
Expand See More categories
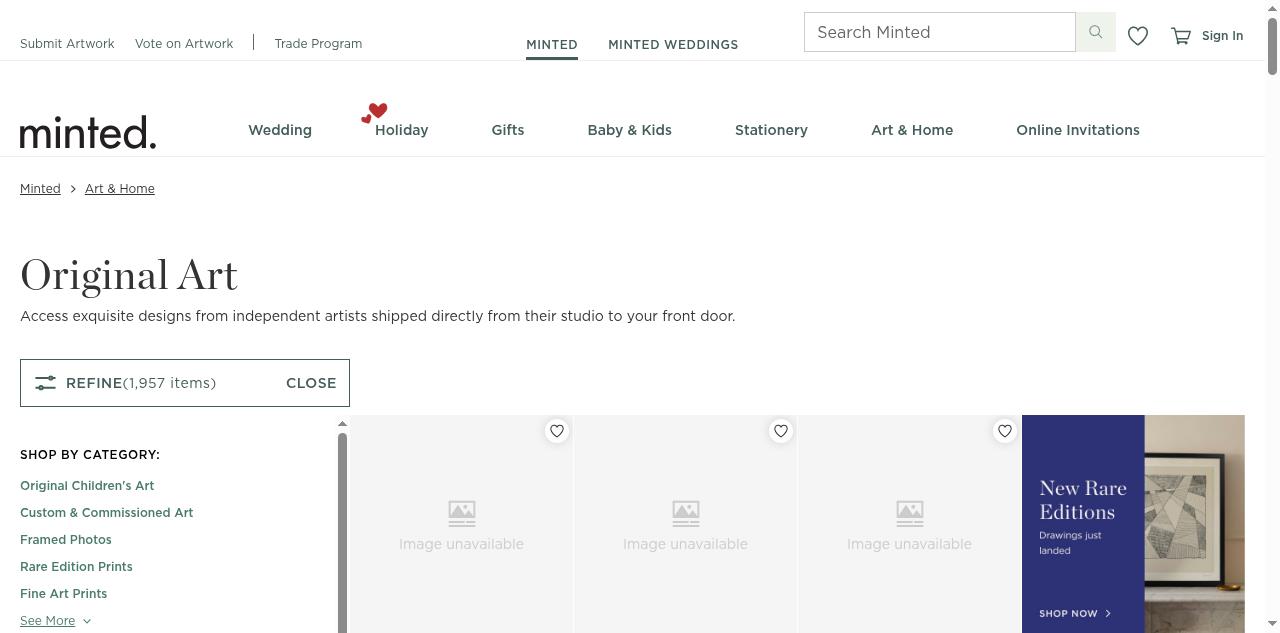55,621
